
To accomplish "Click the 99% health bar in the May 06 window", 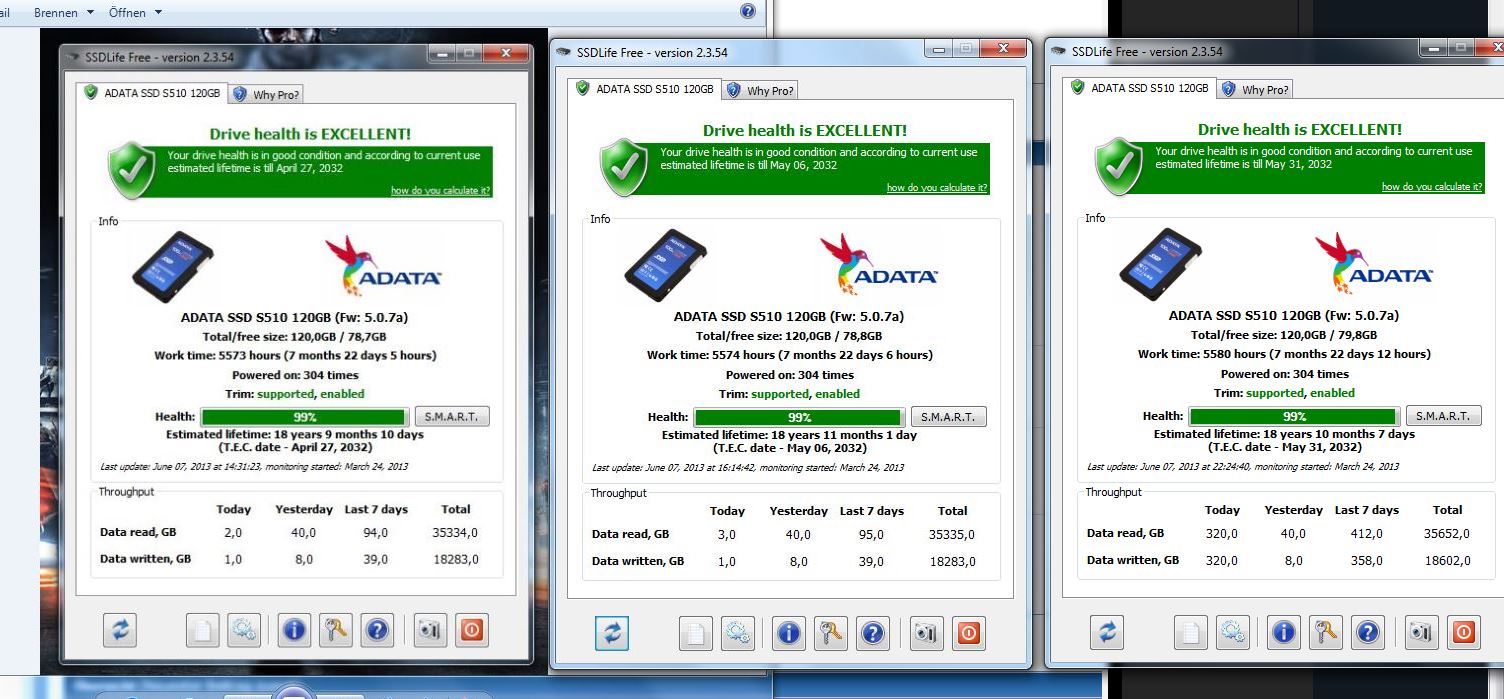I will click(800, 417).
